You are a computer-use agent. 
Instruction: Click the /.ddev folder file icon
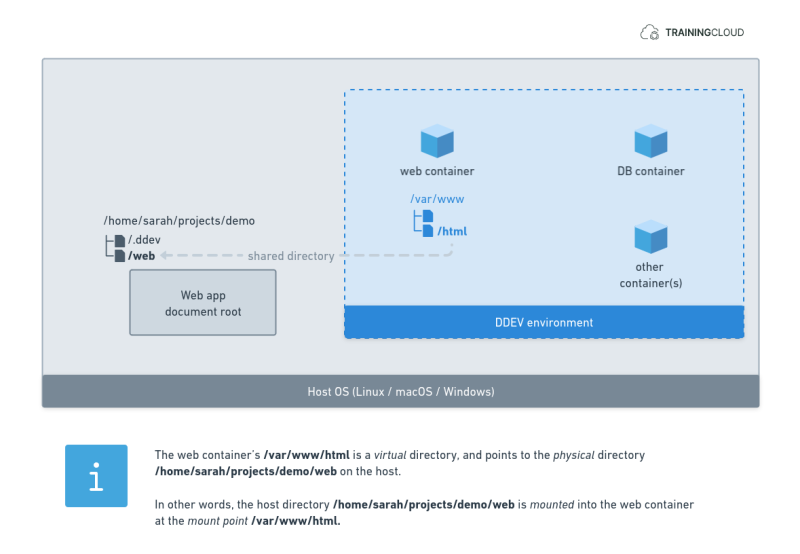pos(120,240)
